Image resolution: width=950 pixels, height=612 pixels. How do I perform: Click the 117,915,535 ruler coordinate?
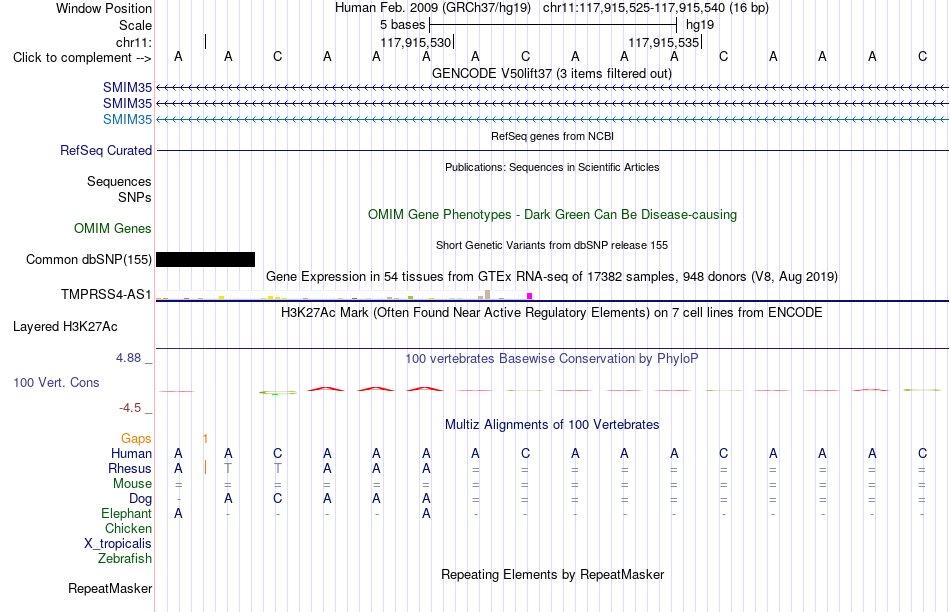click(664, 42)
